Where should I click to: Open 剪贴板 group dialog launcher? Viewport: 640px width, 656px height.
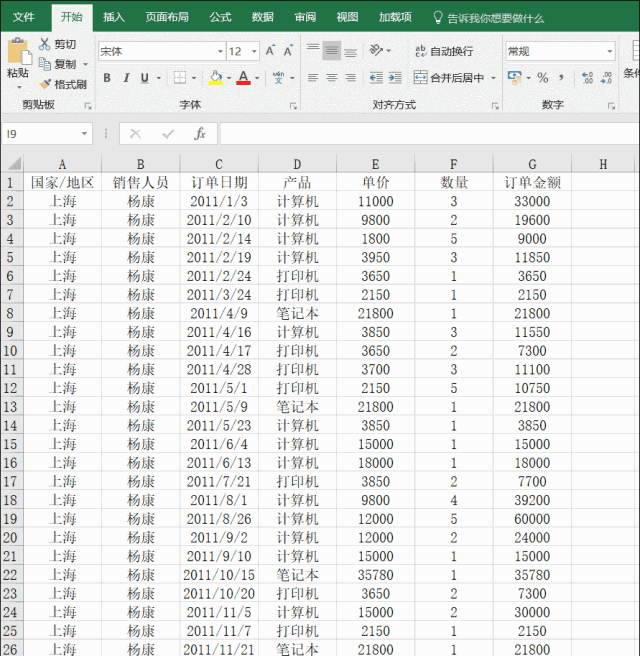pyautogui.click(x=88, y=106)
